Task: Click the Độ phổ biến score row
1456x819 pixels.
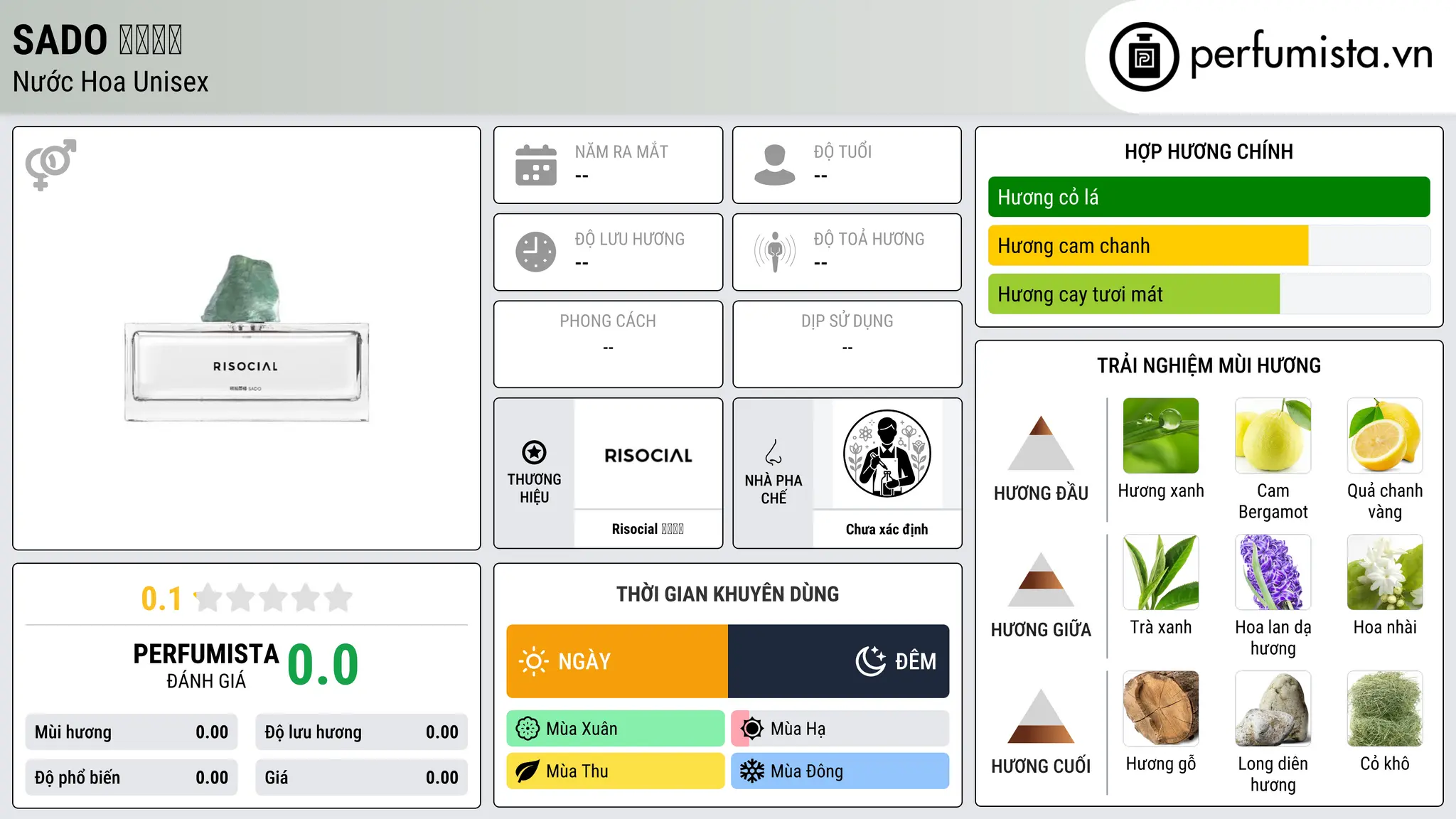Action: click(x=132, y=778)
